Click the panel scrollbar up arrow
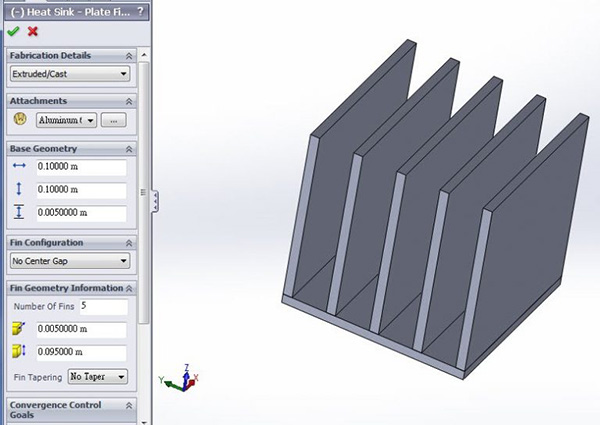Viewport: 600px width, 425px height. (144, 55)
